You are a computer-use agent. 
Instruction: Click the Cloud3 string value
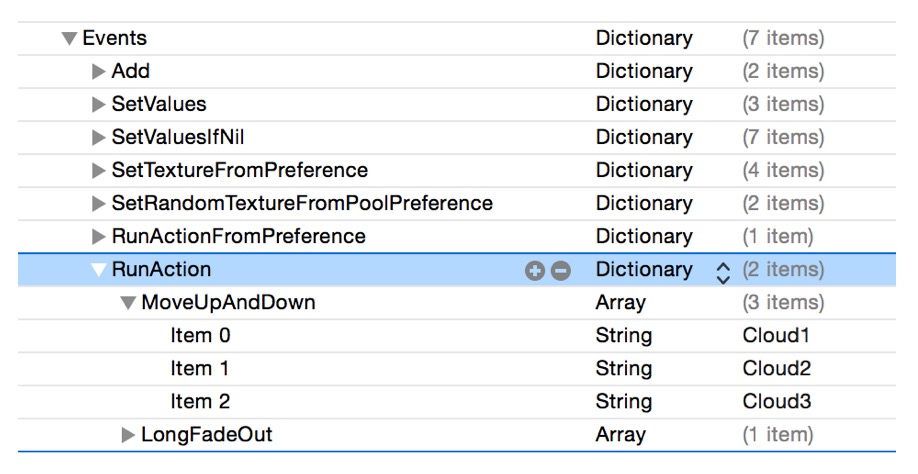(x=776, y=402)
